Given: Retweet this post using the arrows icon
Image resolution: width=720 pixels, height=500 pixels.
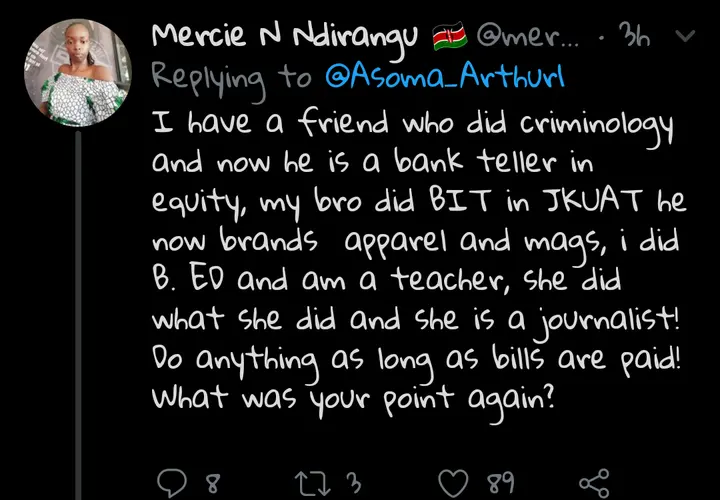Looking at the screenshot, I should pos(313,483).
